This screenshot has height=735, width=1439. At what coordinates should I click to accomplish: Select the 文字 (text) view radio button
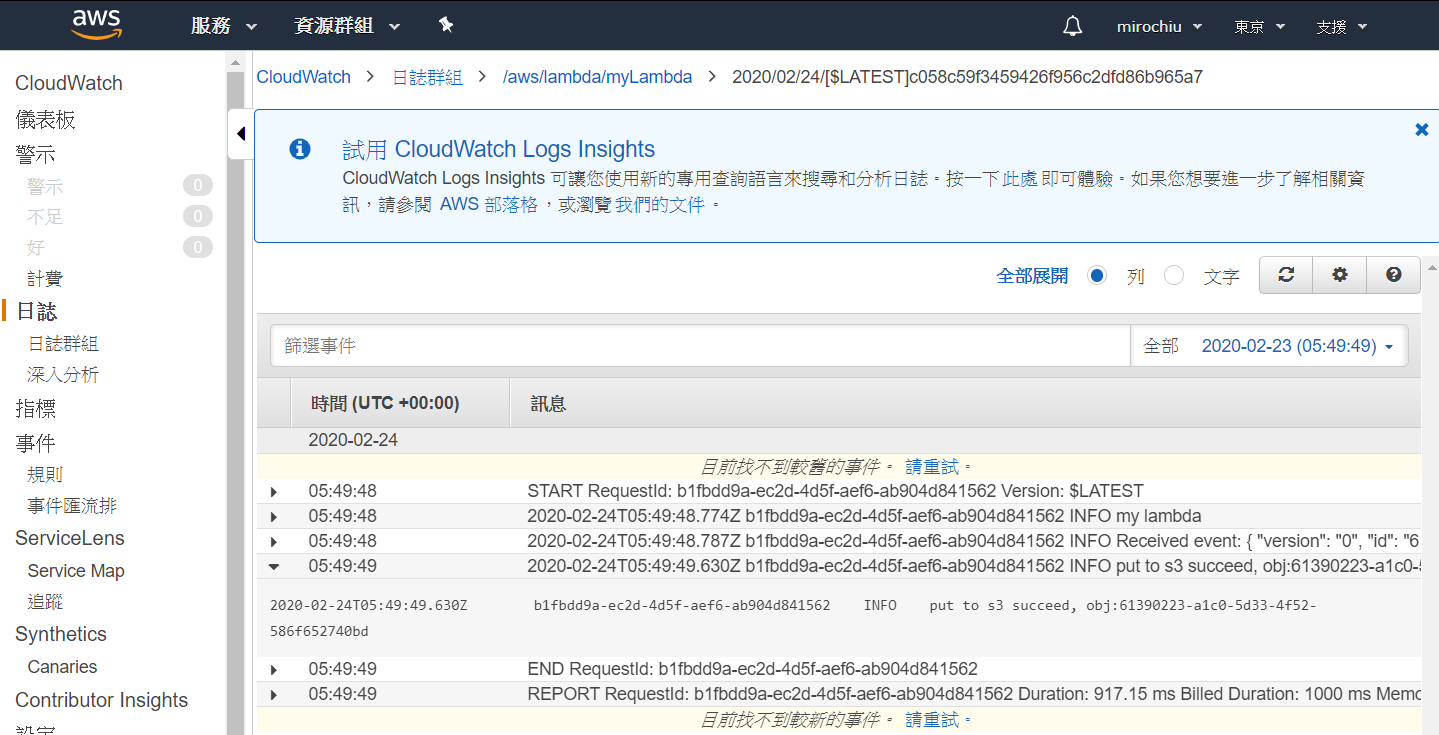(x=1174, y=275)
